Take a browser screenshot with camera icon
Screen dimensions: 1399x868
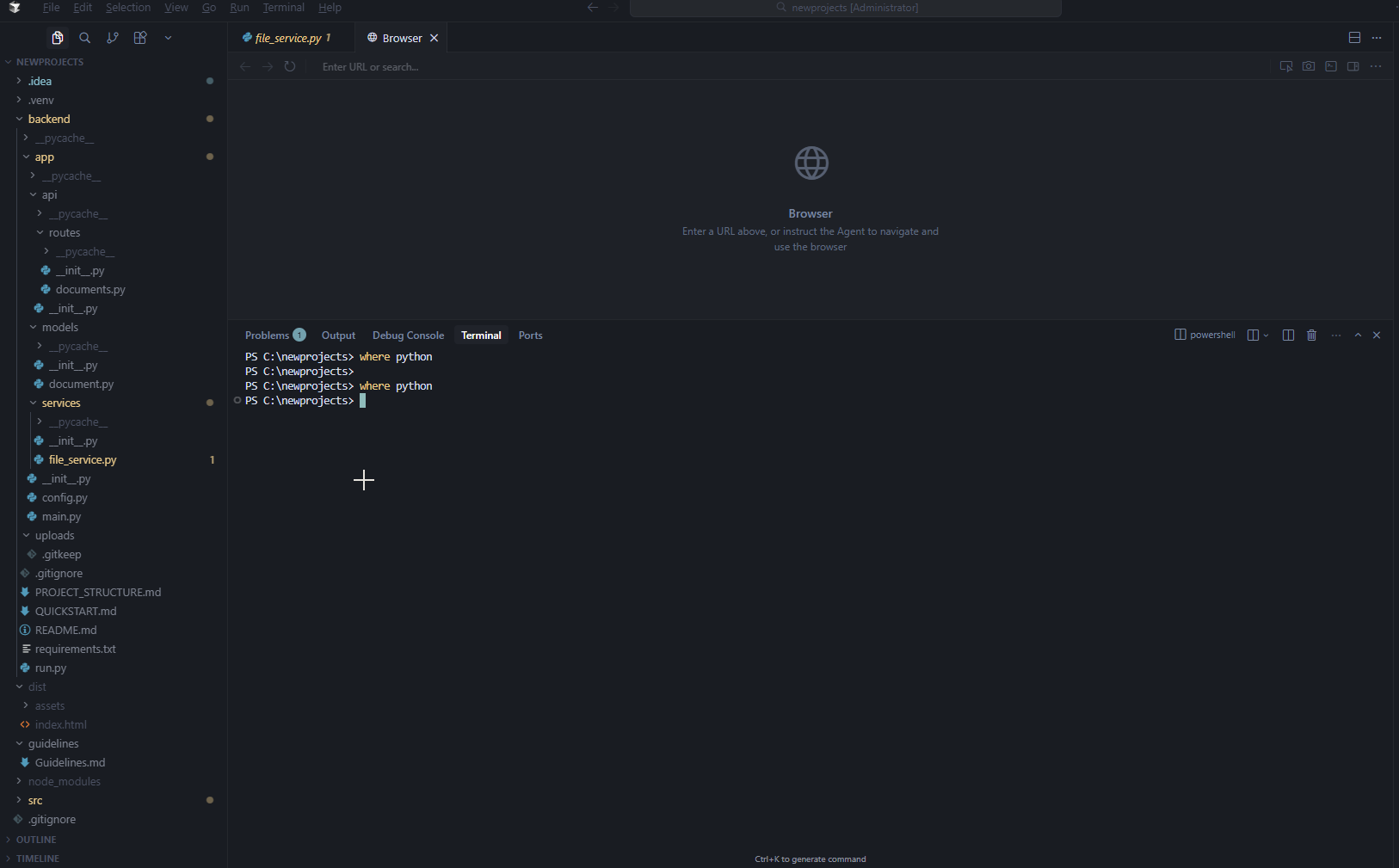pos(1309,66)
